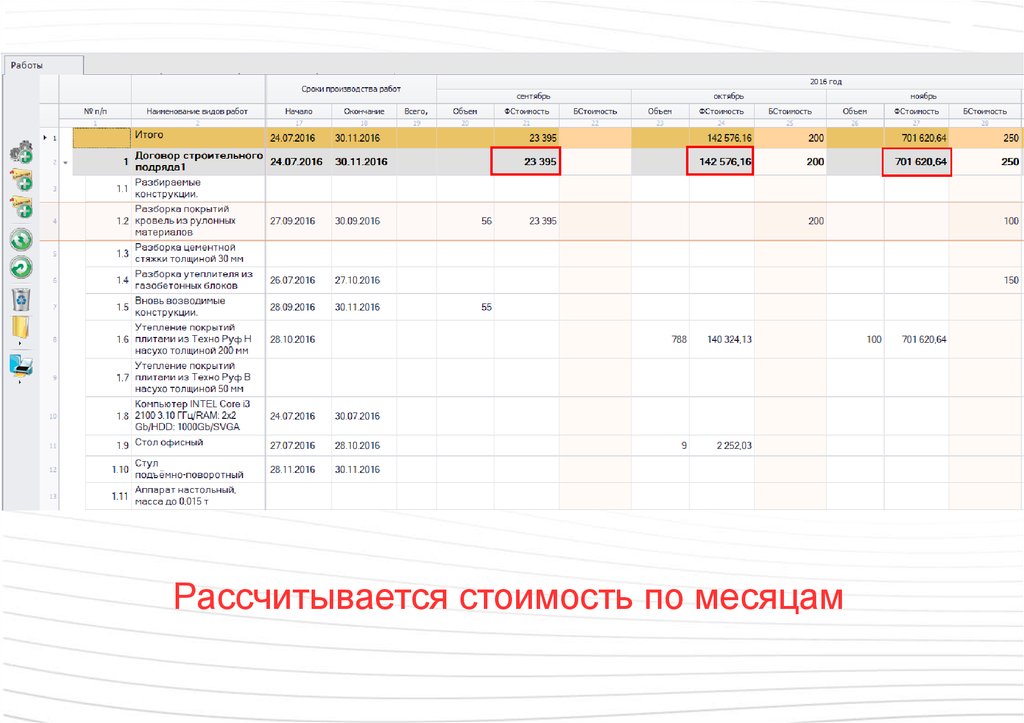Click start date 28.09.2016 in row 1.5
Image resolution: width=1024 pixels, height=723 pixels.
coord(293,307)
